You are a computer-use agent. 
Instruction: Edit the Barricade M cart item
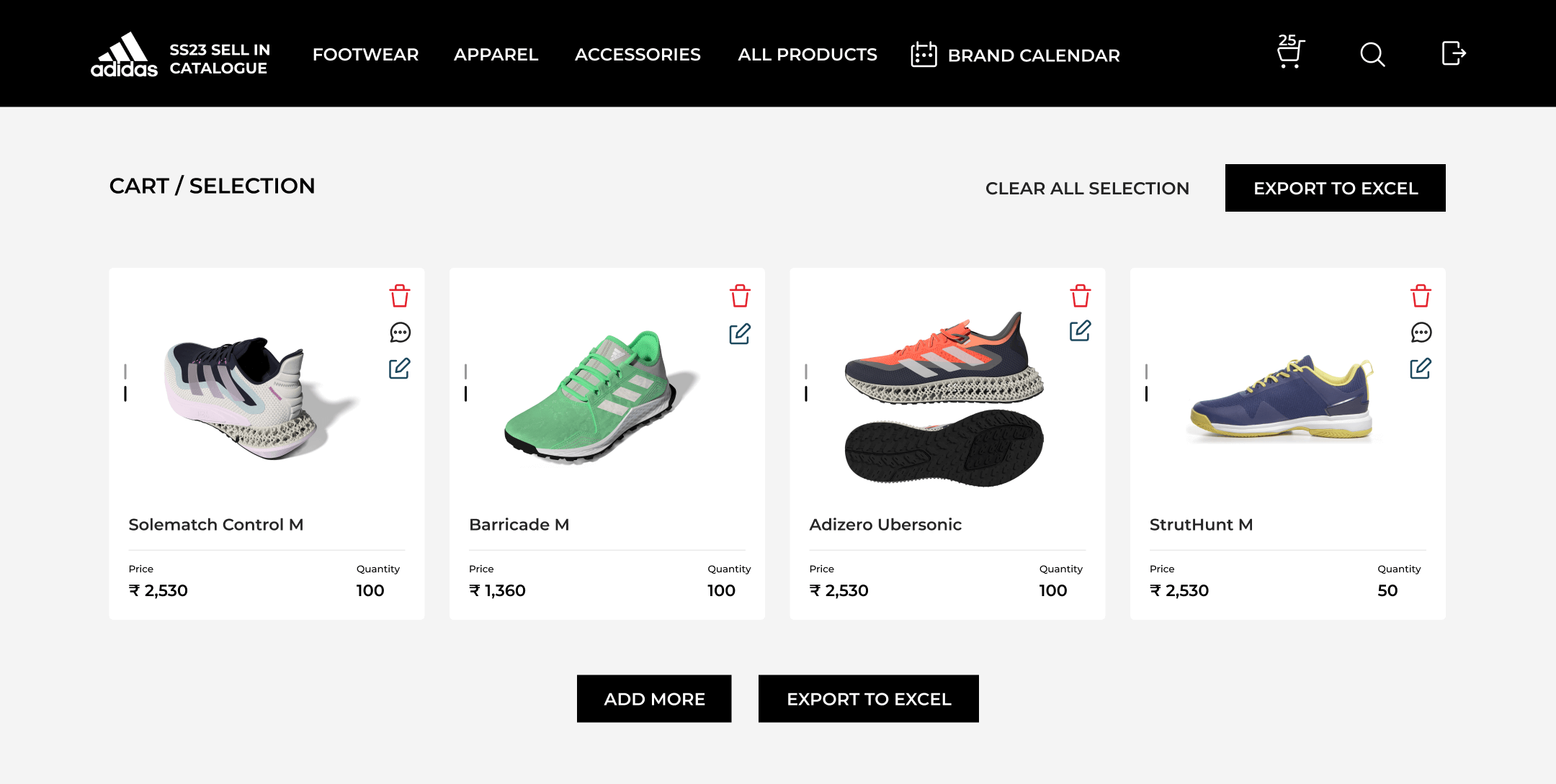coord(740,334)
